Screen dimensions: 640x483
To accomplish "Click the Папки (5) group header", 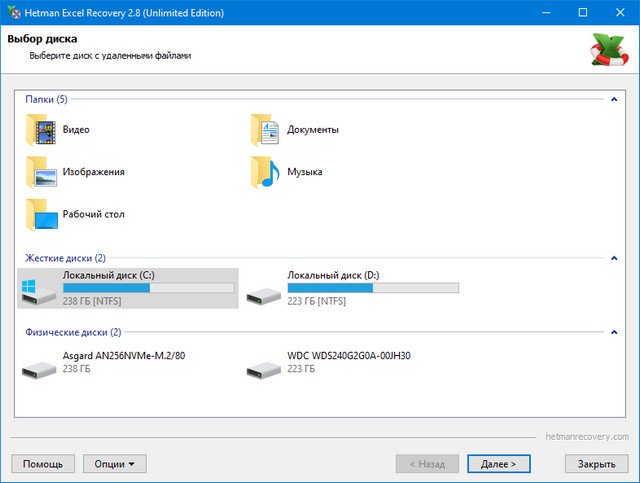I will click(46, 99).
